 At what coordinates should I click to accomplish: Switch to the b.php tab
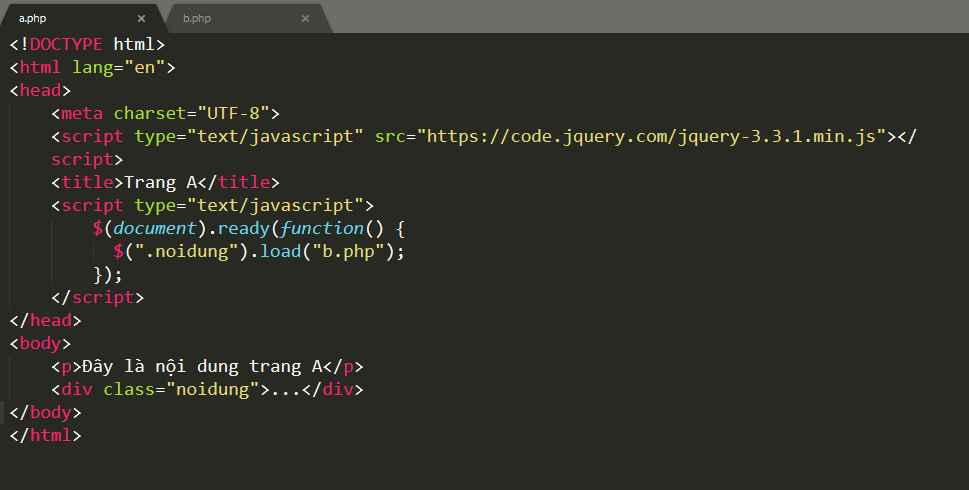pos(247,18)
